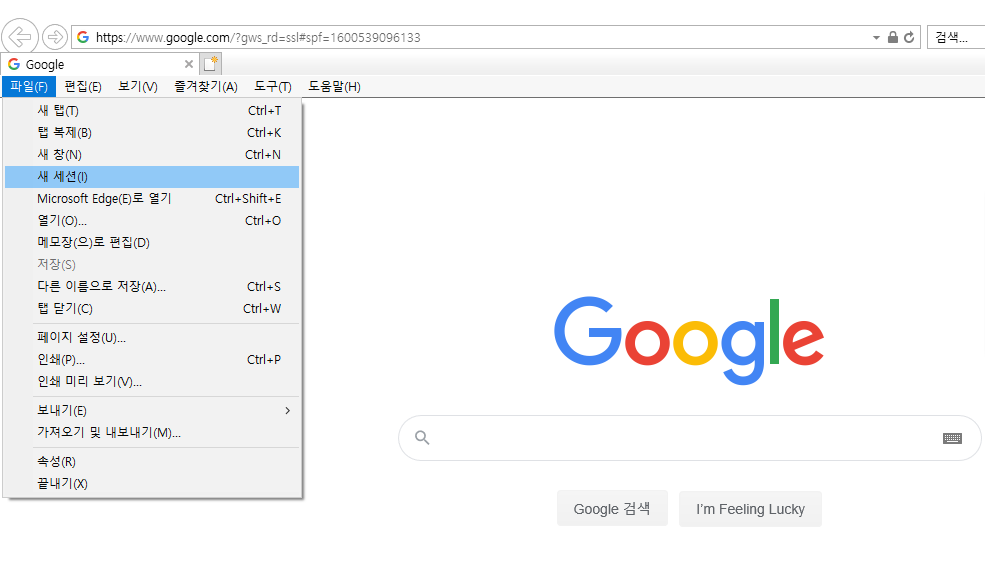Open the 즐겨찾기(A) menu
Viewport: 985px width, 584px height.
coord(205,87)
